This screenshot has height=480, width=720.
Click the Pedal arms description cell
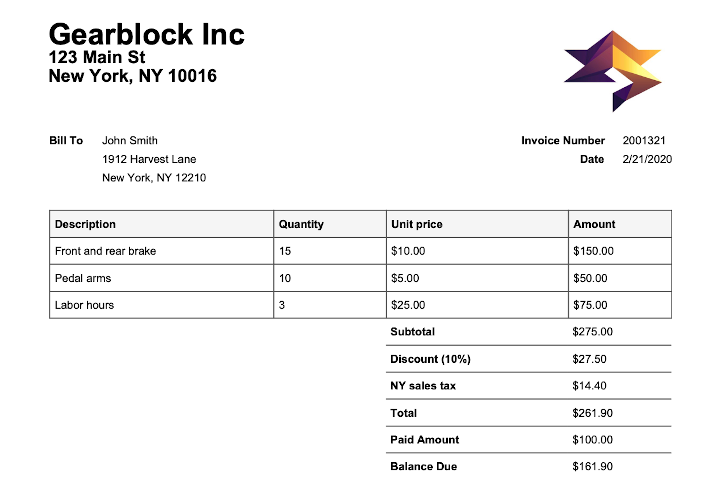click(161, 278)
